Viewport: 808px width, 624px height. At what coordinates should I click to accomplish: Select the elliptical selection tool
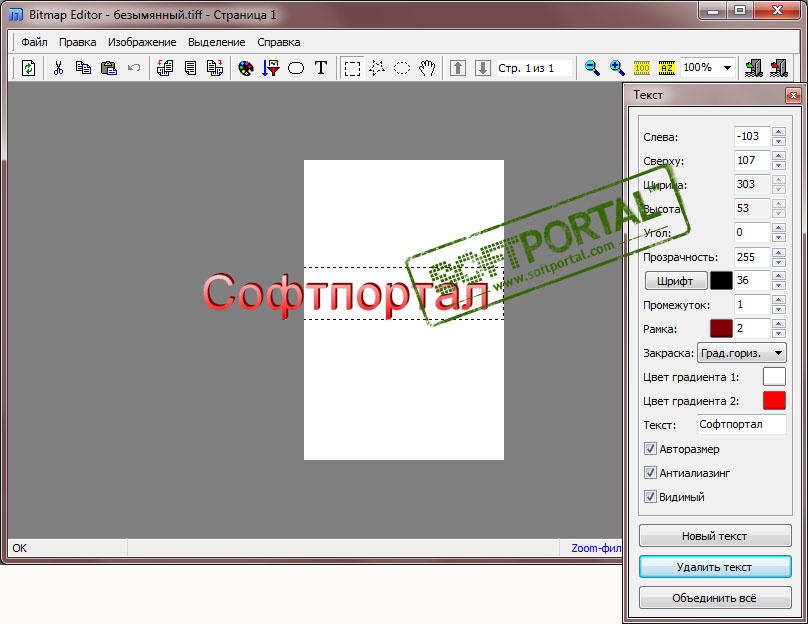(x=402, y=68)
